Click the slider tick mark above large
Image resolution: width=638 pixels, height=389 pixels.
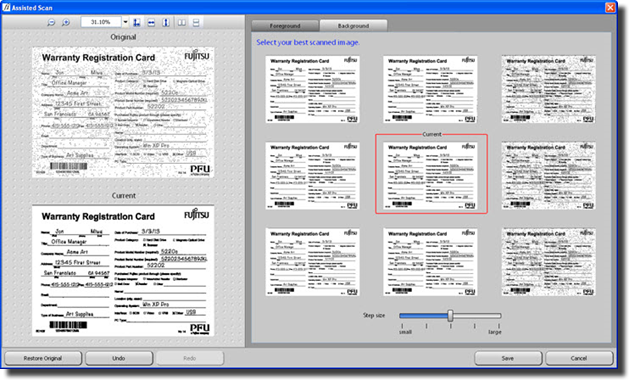point(499,326)
